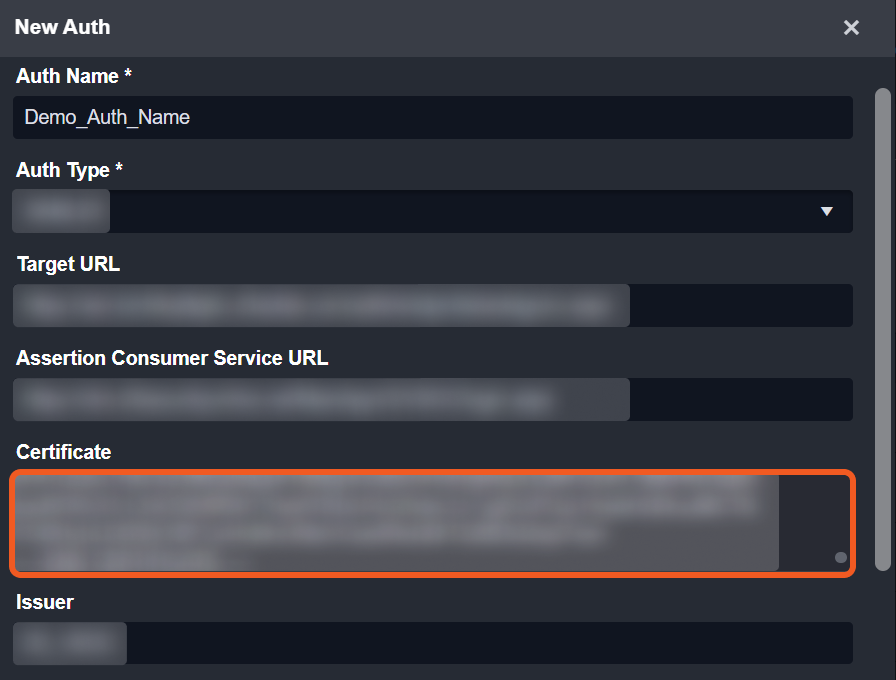
Task: Click the blurred value in Auth Type
Action: [62, 211]
